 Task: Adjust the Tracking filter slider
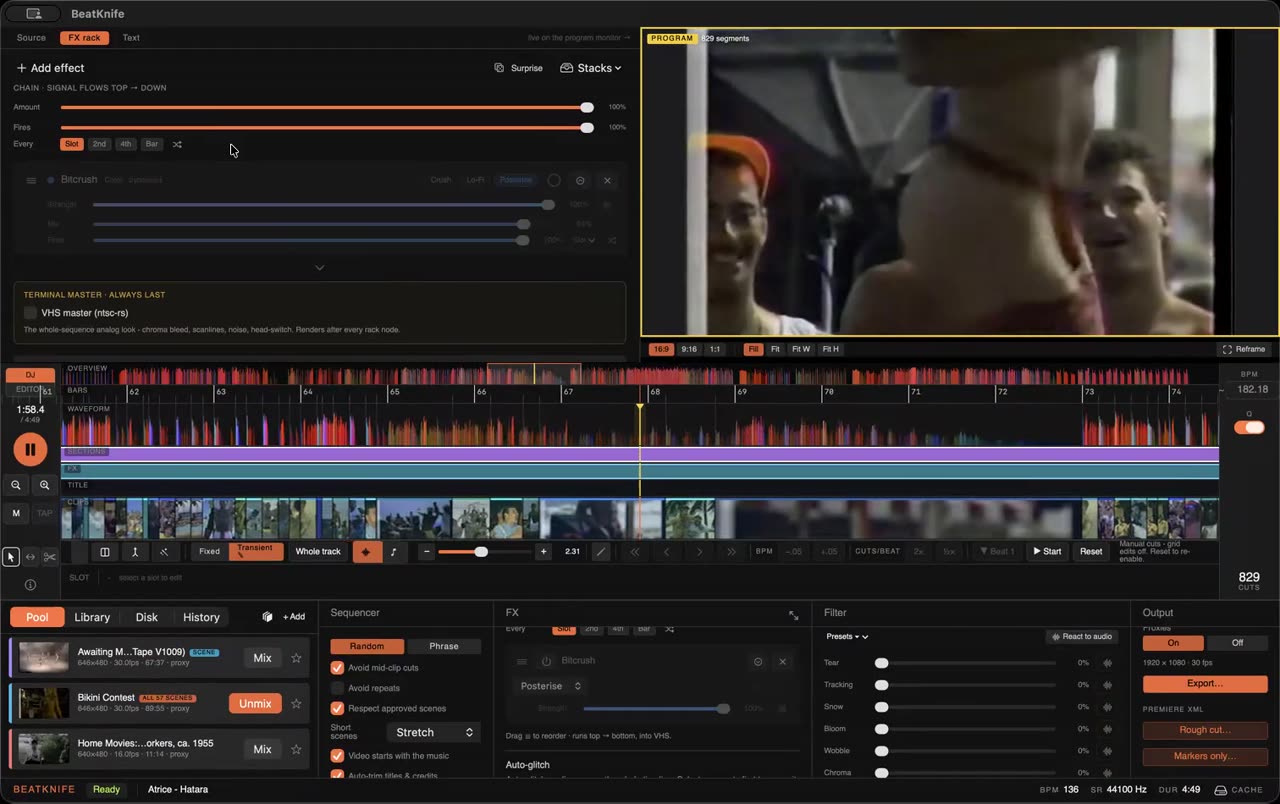coord(965,685)
